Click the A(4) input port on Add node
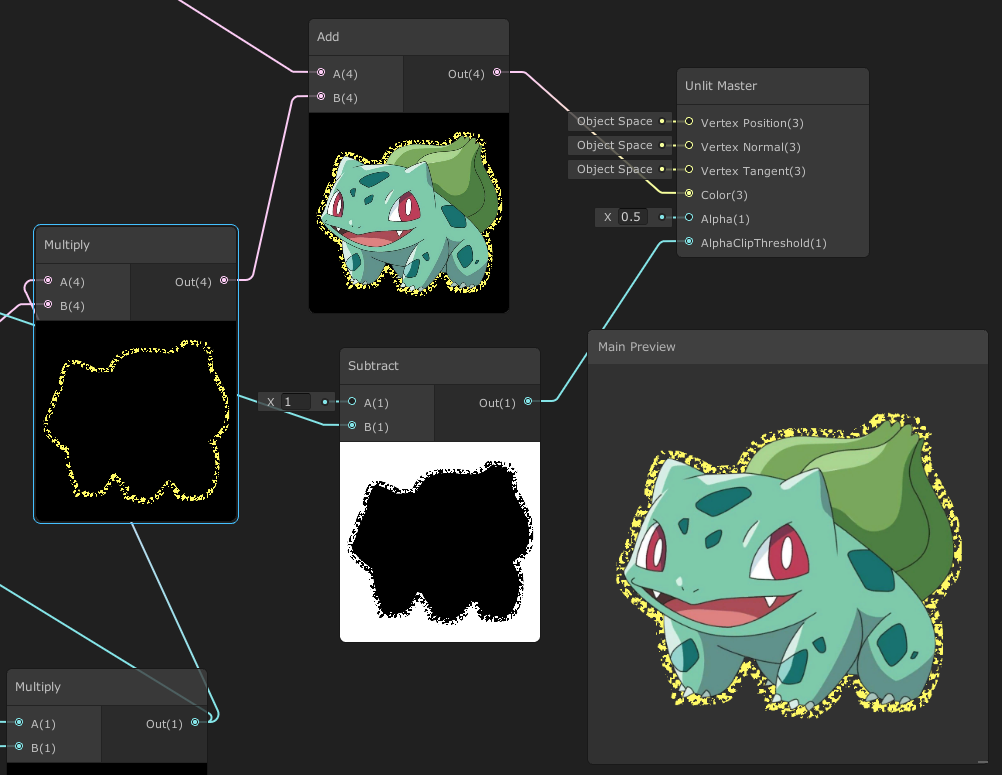 point(321,73)
